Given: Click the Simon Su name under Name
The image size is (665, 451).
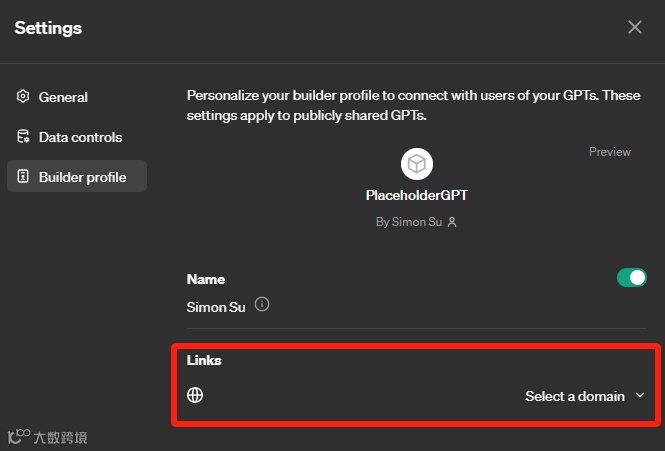Looking at the screenshot, I should tap(216, 306).
